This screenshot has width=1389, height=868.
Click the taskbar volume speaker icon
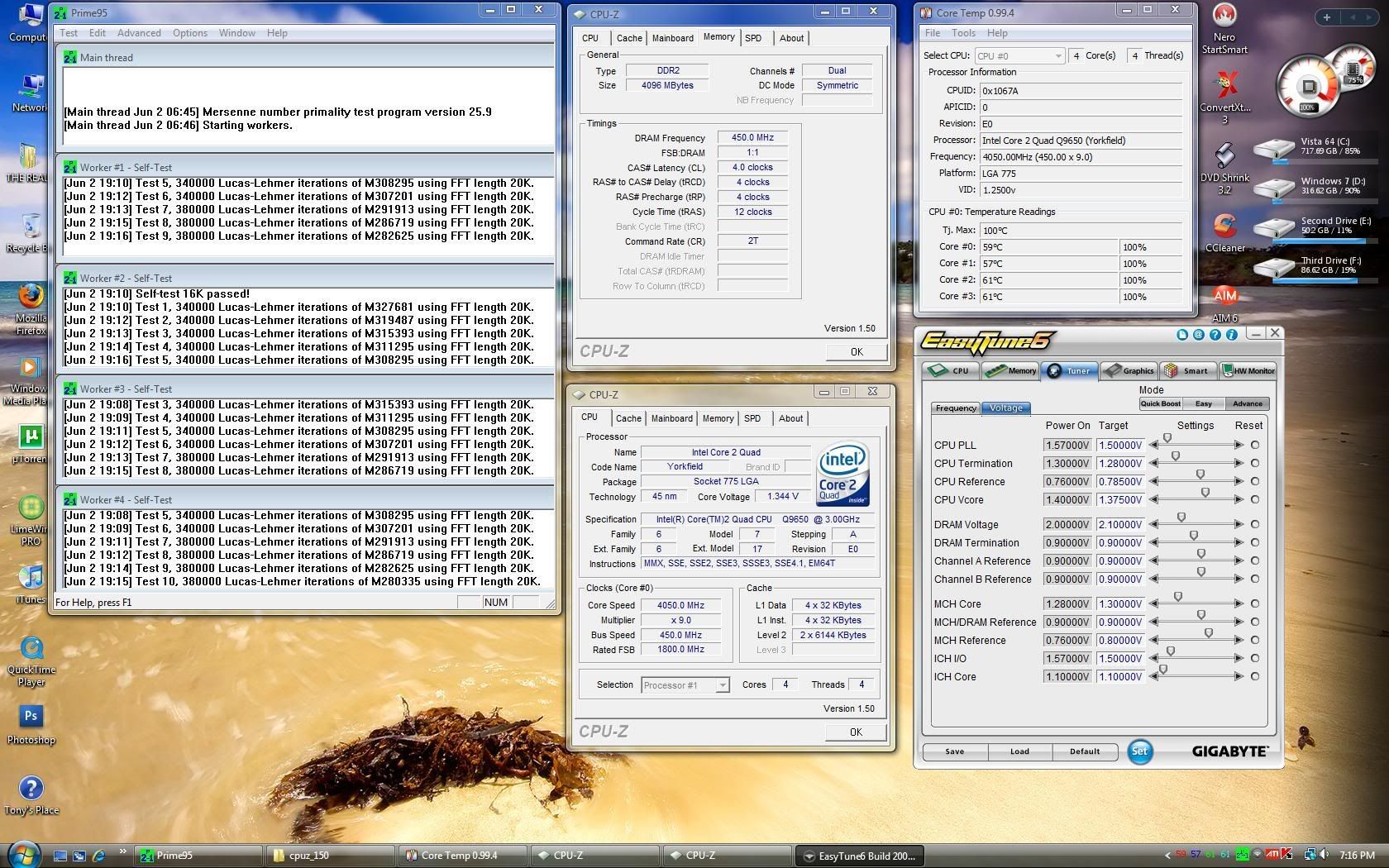[x=1323, y=855]
